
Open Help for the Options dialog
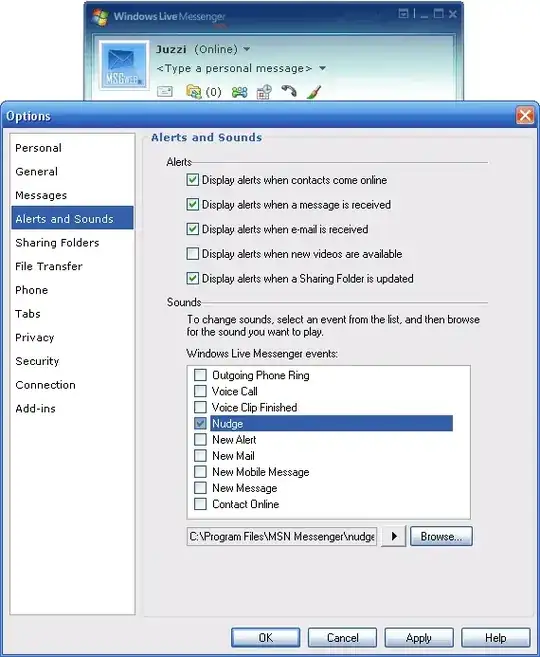(x=496, y=637)
